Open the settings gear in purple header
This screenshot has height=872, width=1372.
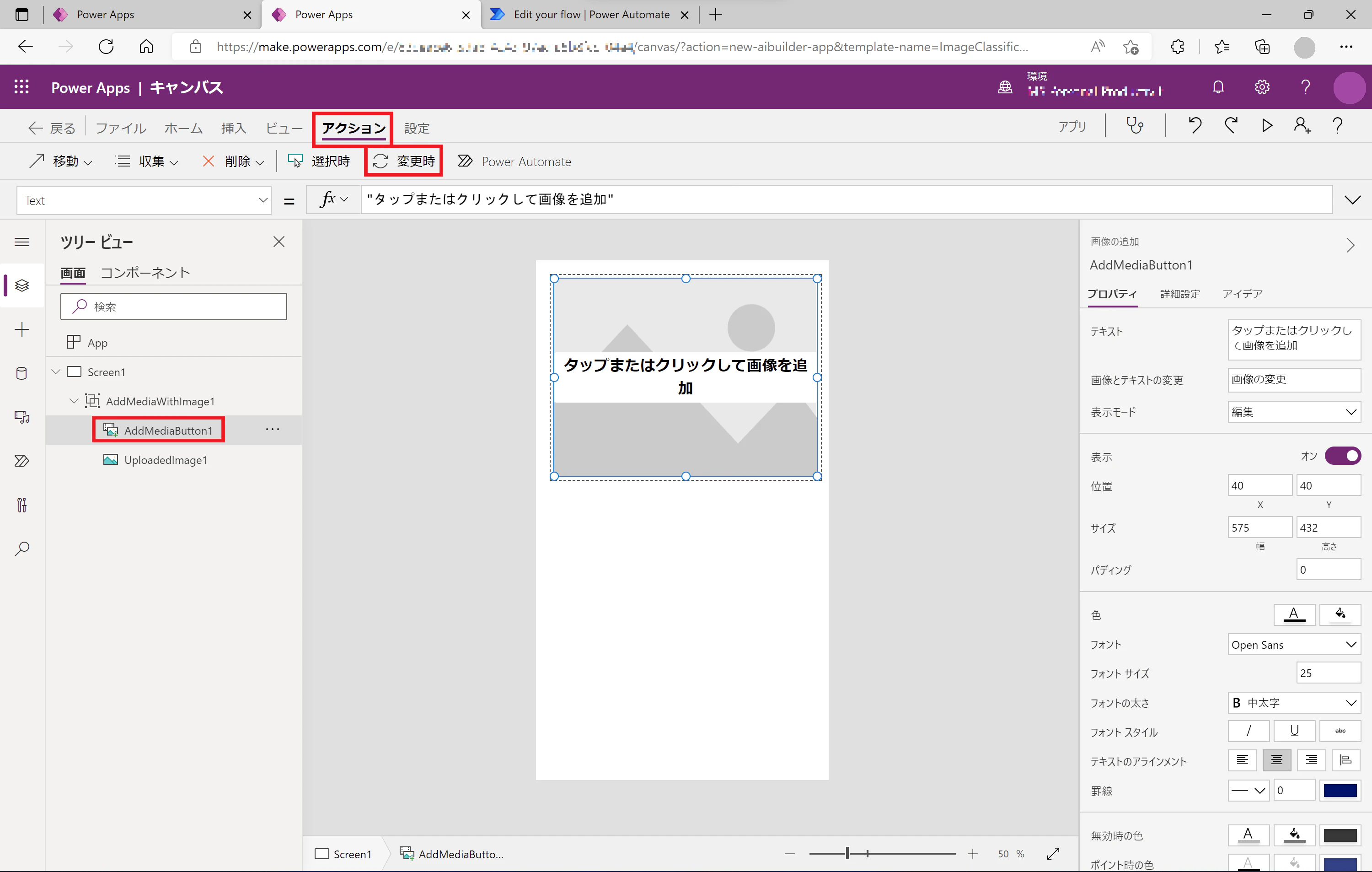pos(1261,86)
